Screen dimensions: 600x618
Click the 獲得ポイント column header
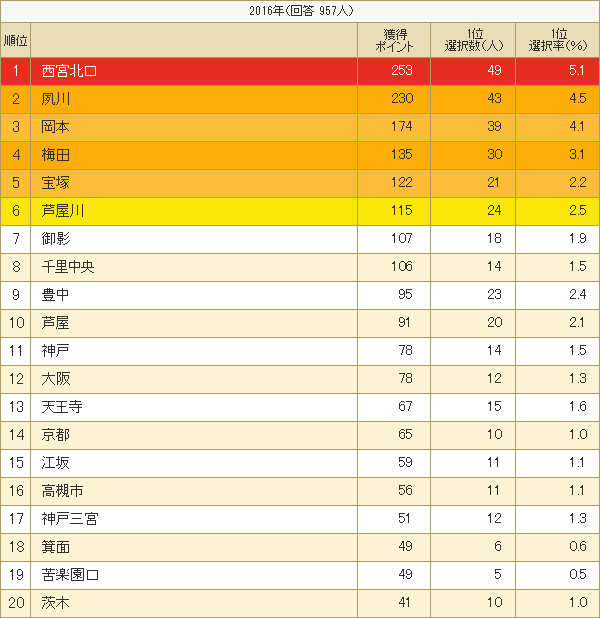click(x=394, y=40)
